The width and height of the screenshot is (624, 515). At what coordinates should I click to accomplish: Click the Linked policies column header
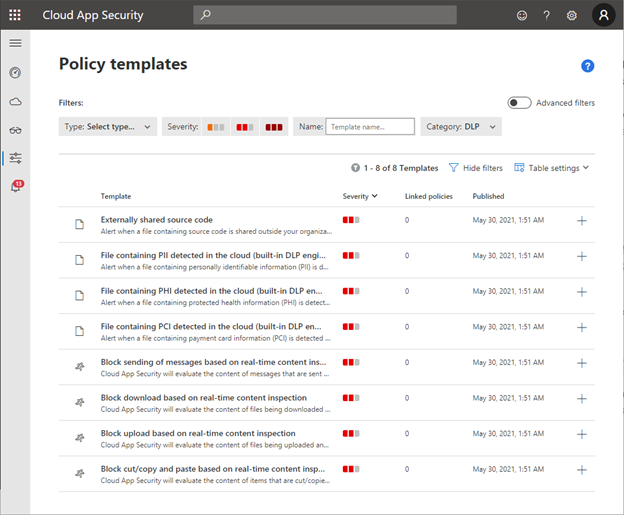pyautogui.click(x=429, y=196)
